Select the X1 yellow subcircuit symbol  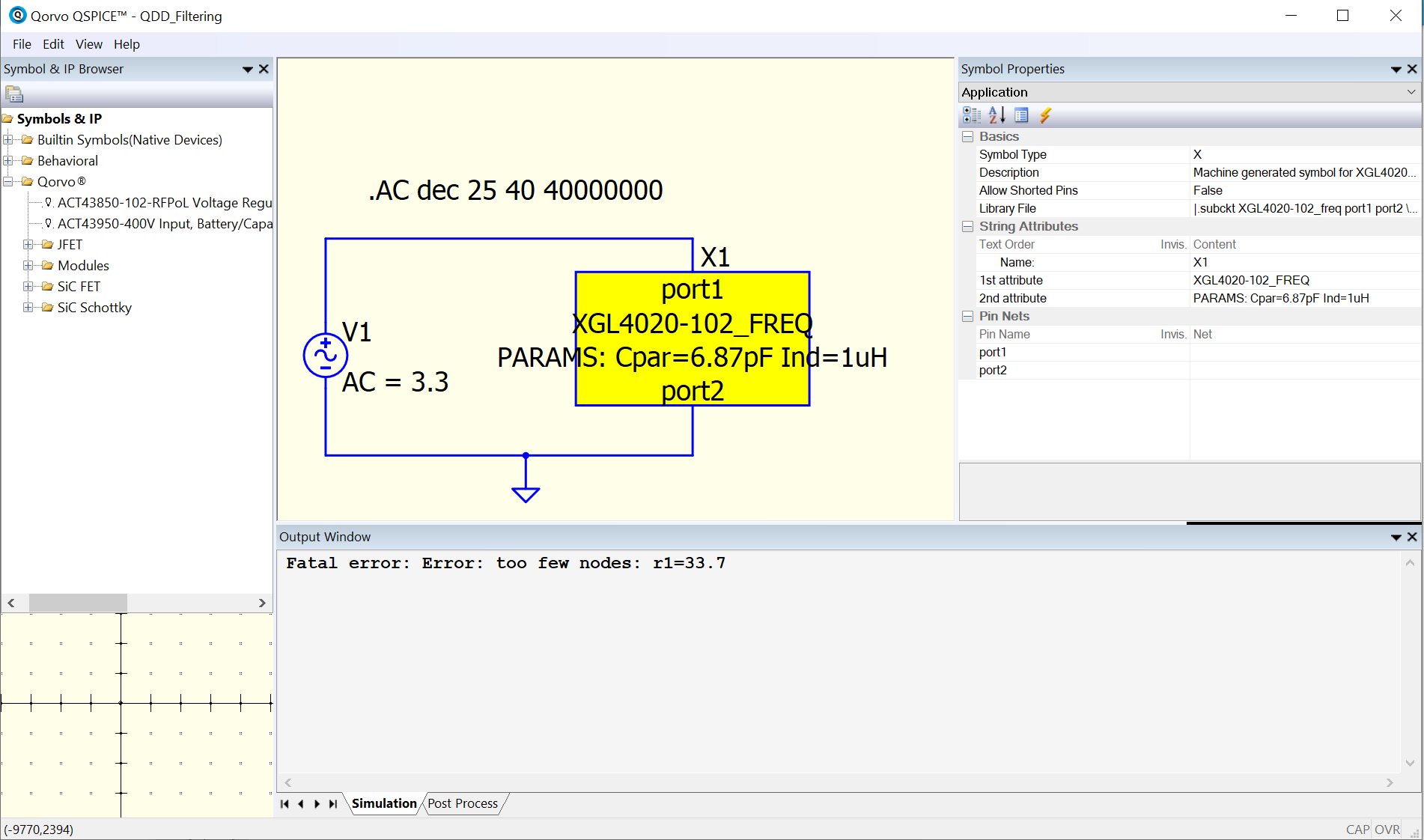(x=693, y=338)
